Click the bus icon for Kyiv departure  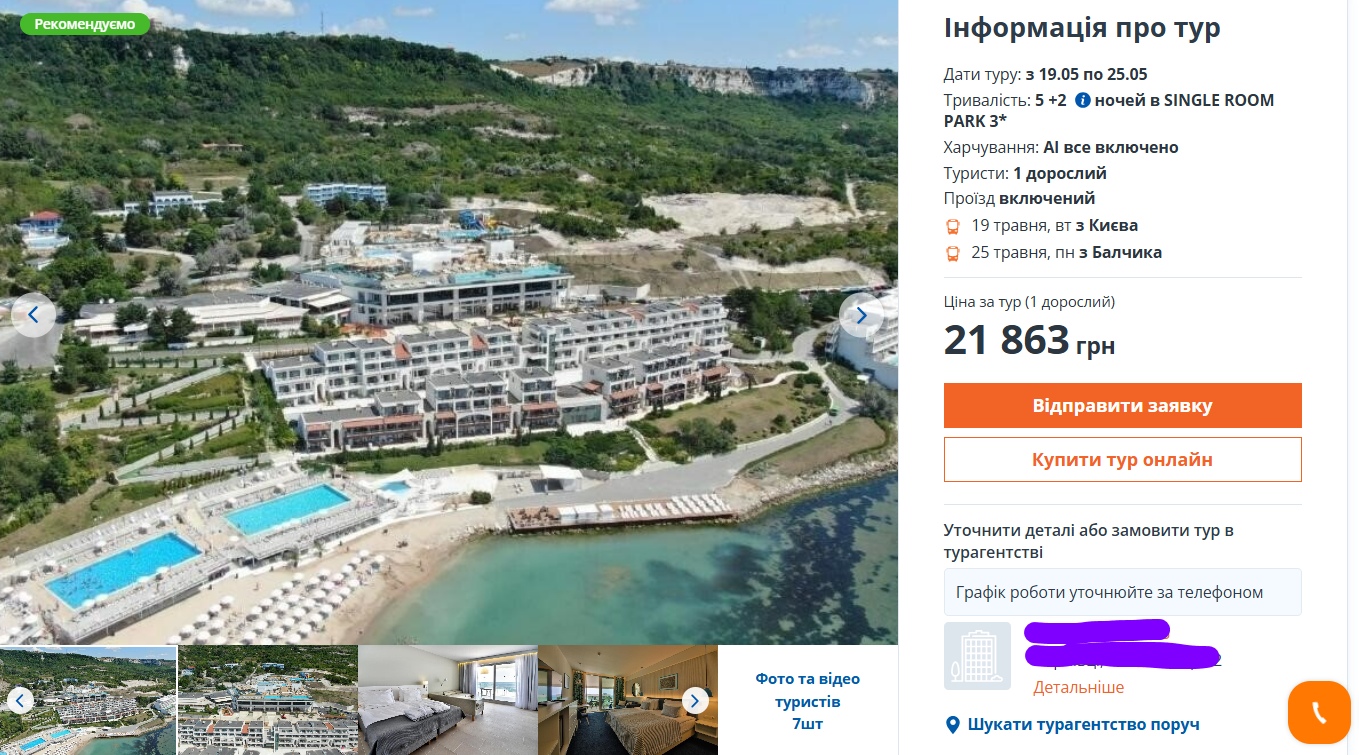tap(953, 226)
